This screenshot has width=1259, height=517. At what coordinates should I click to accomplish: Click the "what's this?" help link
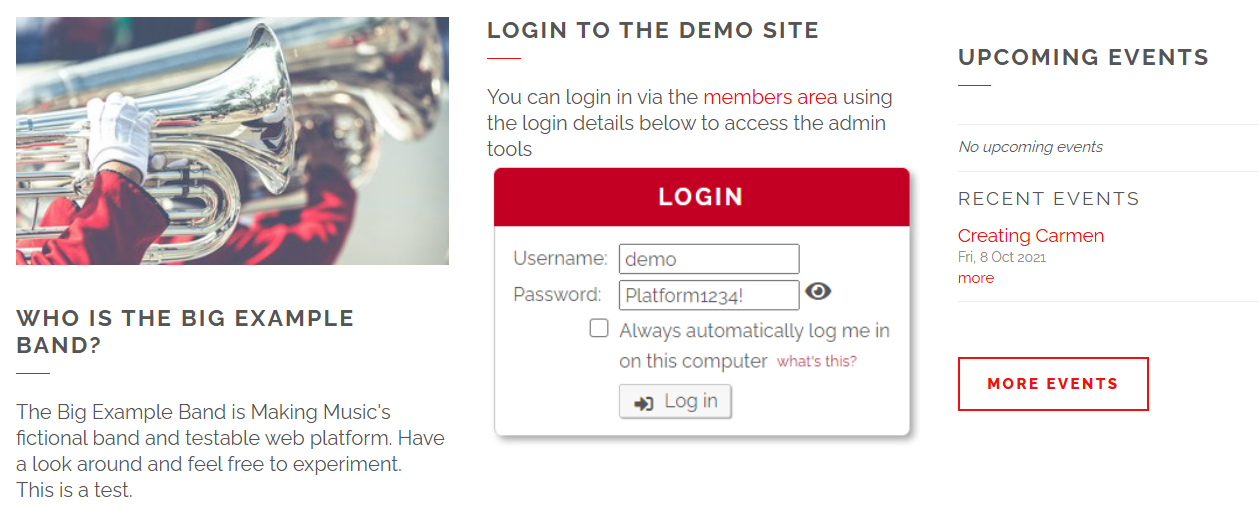tap(816, 361)
